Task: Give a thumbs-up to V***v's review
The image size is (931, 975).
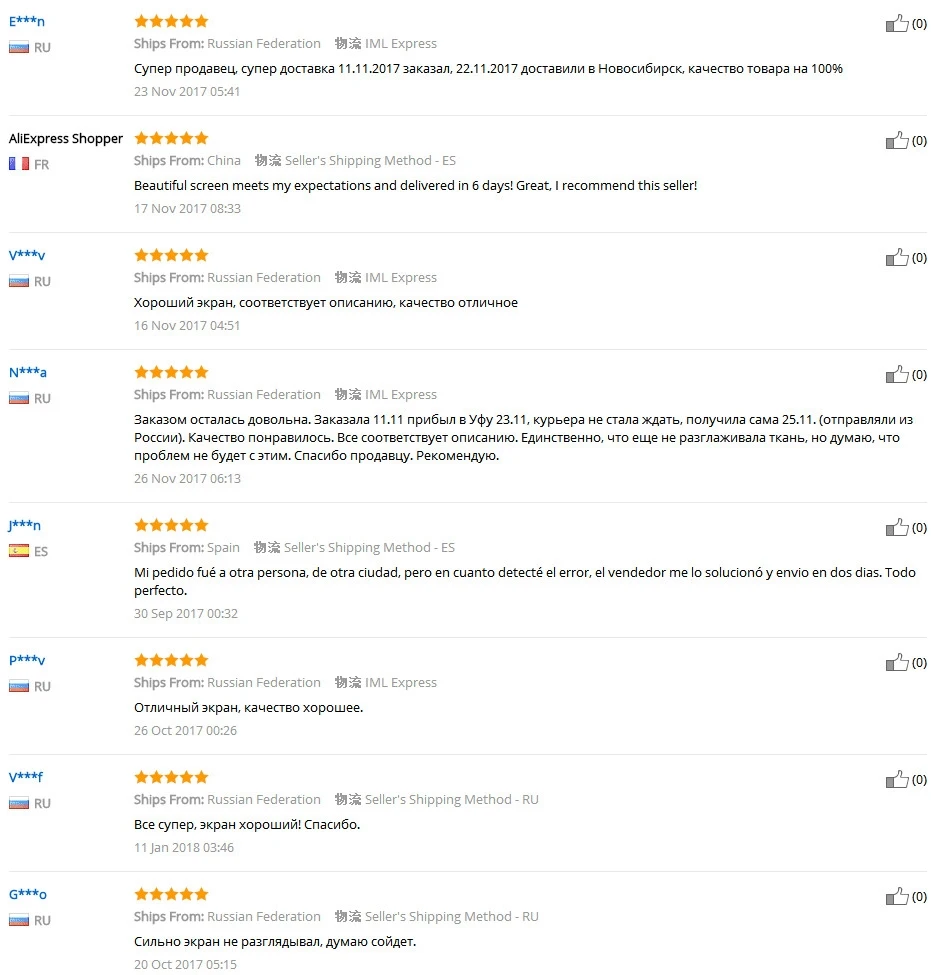Action: [x=897, y=257]
